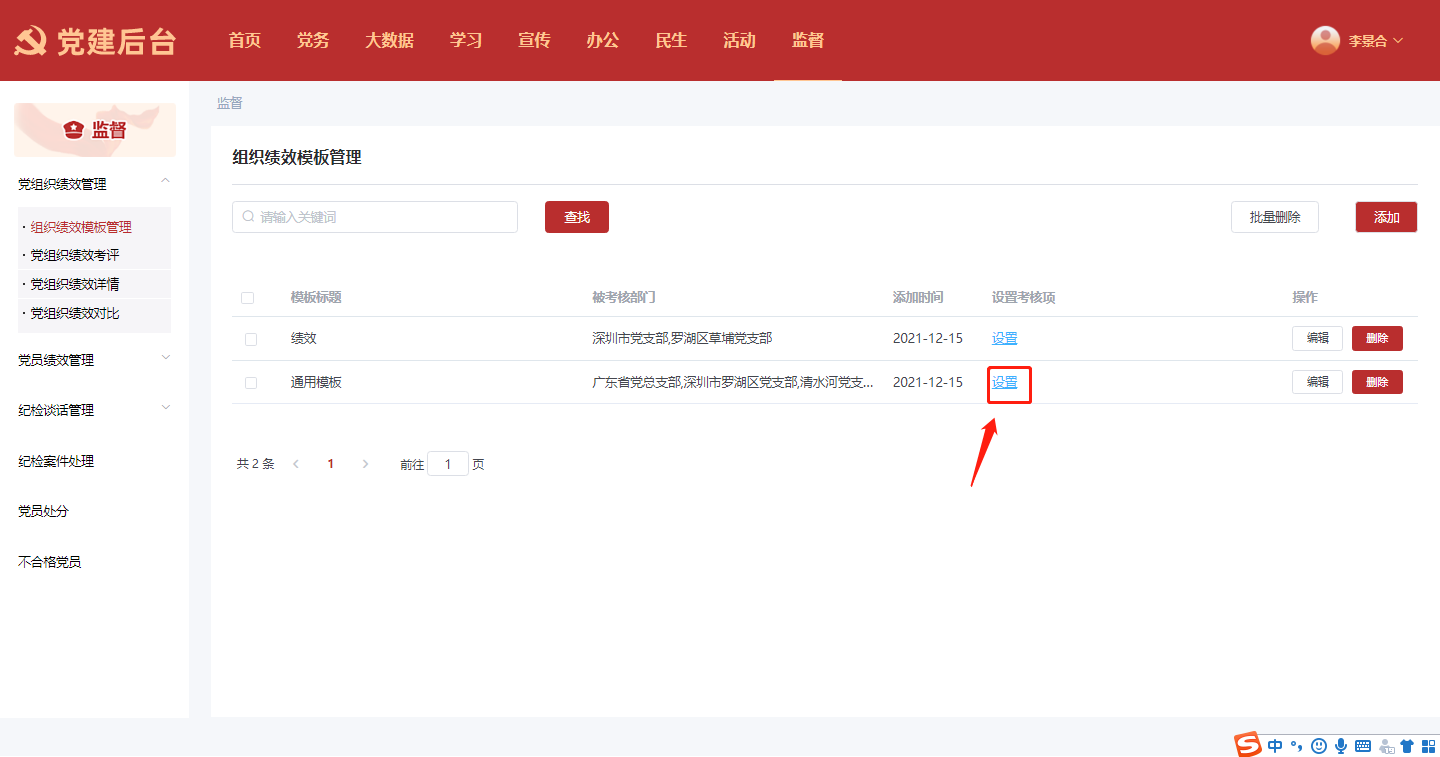Switch to the 大数据 top menu

point(389,41)
